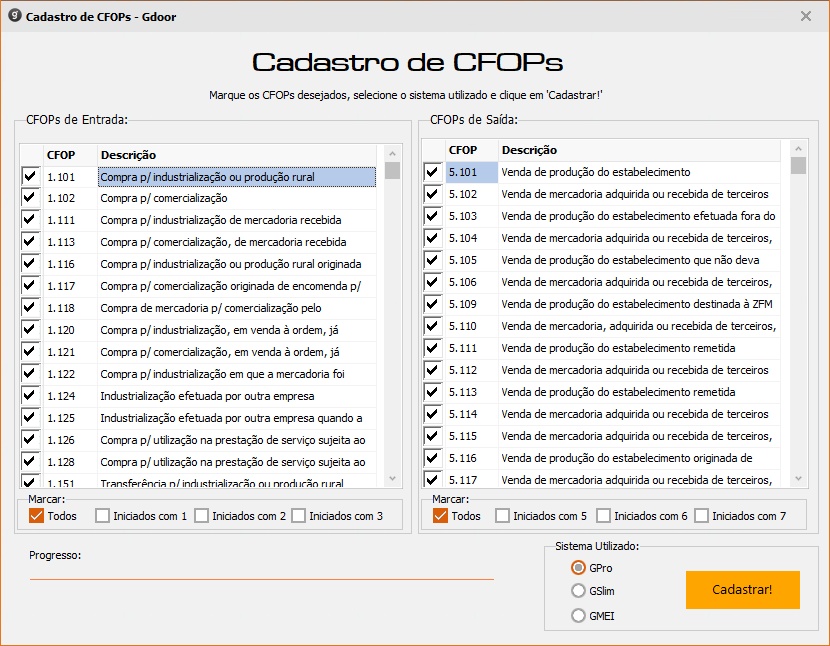Screen dimensions: 830x646
Task: Toggle checkbox beside CFOP 1.113
Action: 30,241
